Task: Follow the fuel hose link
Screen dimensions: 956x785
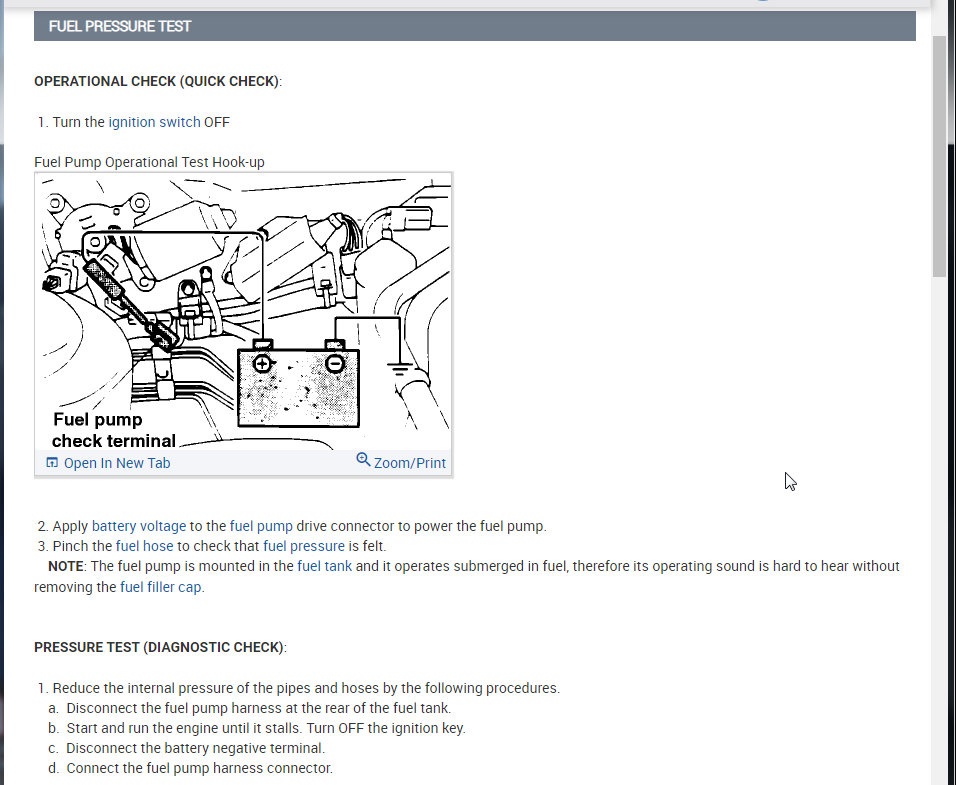Action: [144, 546]
